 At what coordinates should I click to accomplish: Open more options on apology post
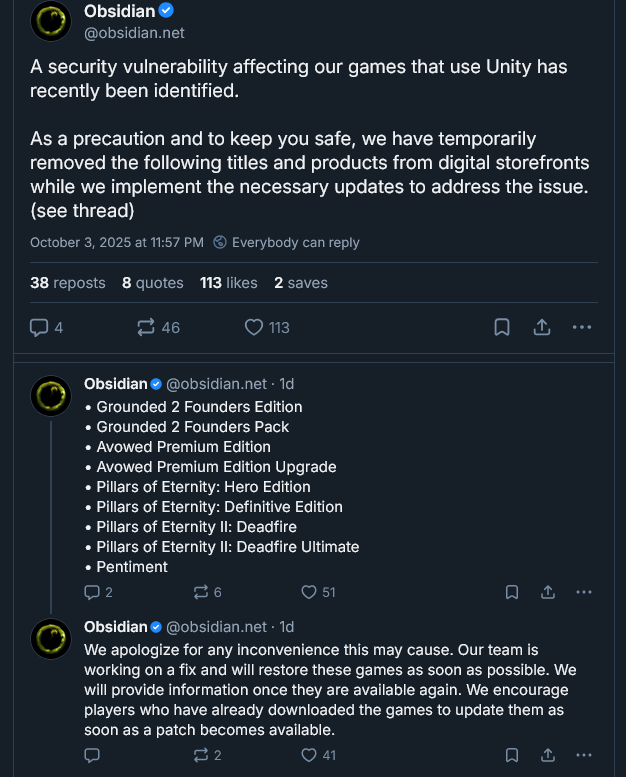584,755
